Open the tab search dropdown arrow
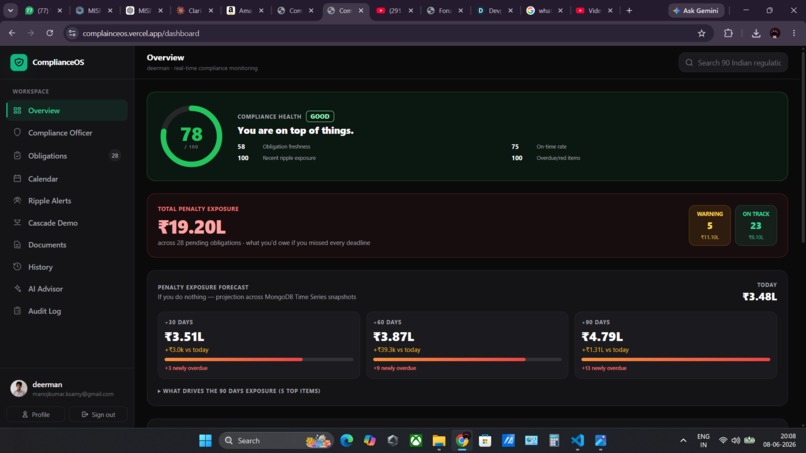This screenshot has height=453, width=806. [10, 10]
